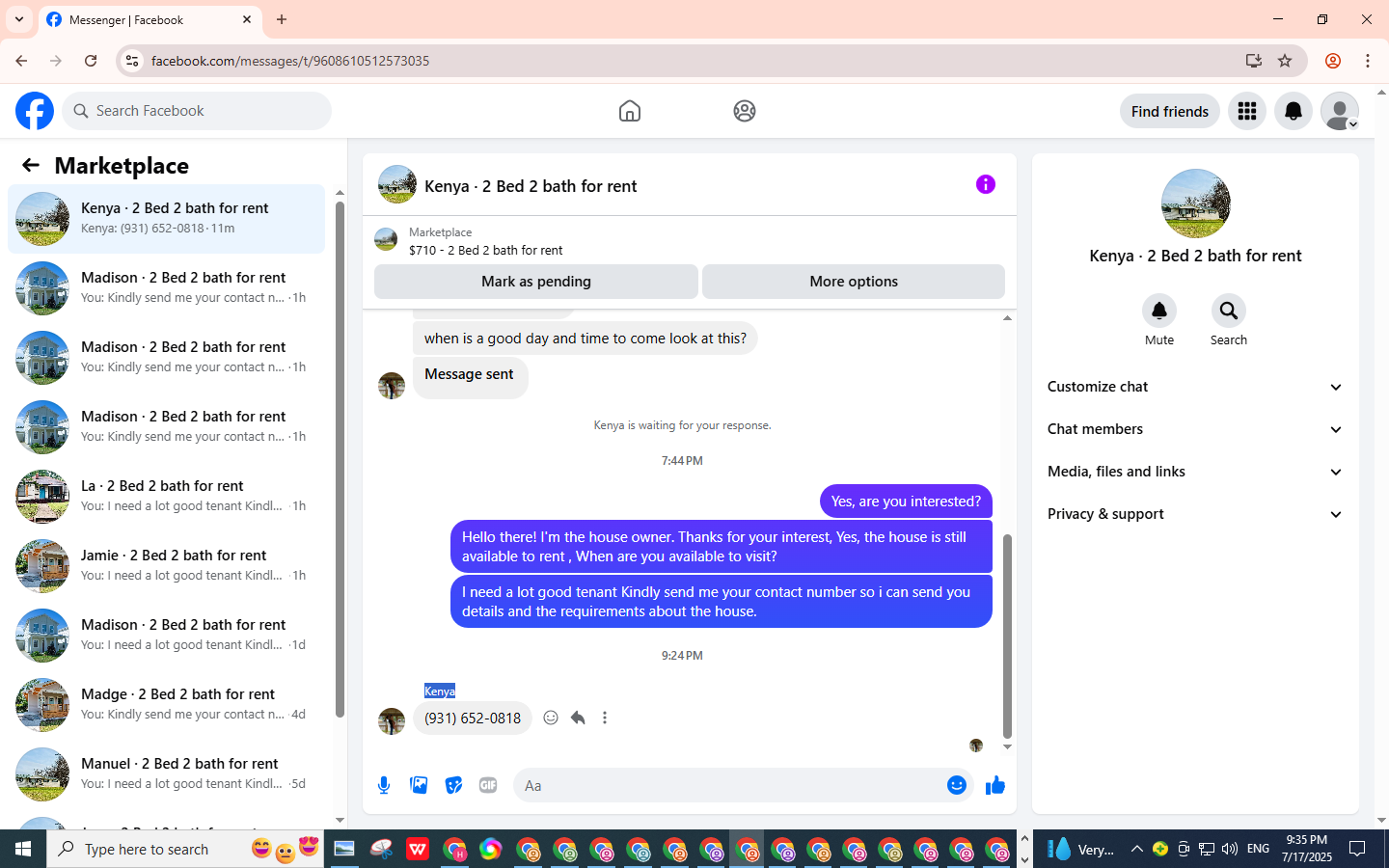Viewport: 1389px width, 868px height.
Task: Open the Manuel · 2 Bed 2 bath conversation
Action: click(x=167, y=774)
